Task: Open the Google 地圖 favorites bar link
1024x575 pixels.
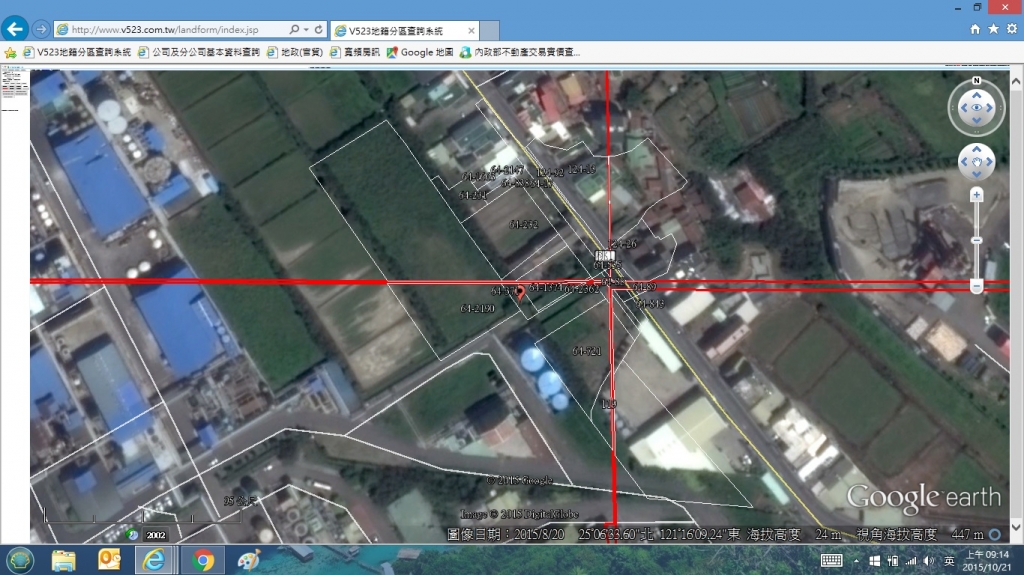Action: point(420,52)
